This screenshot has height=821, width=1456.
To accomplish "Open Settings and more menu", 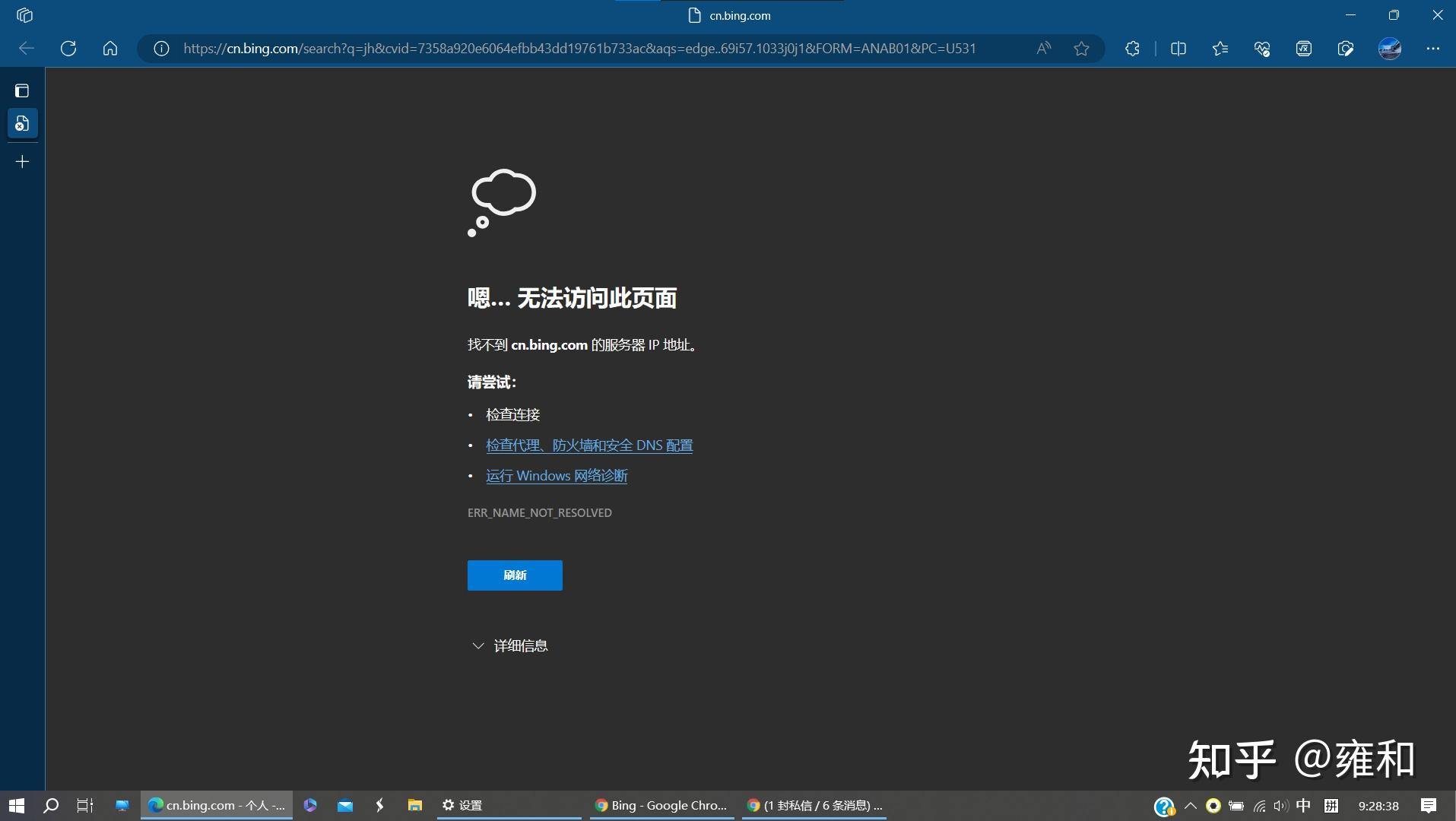I will click(x=1433, y=49).
